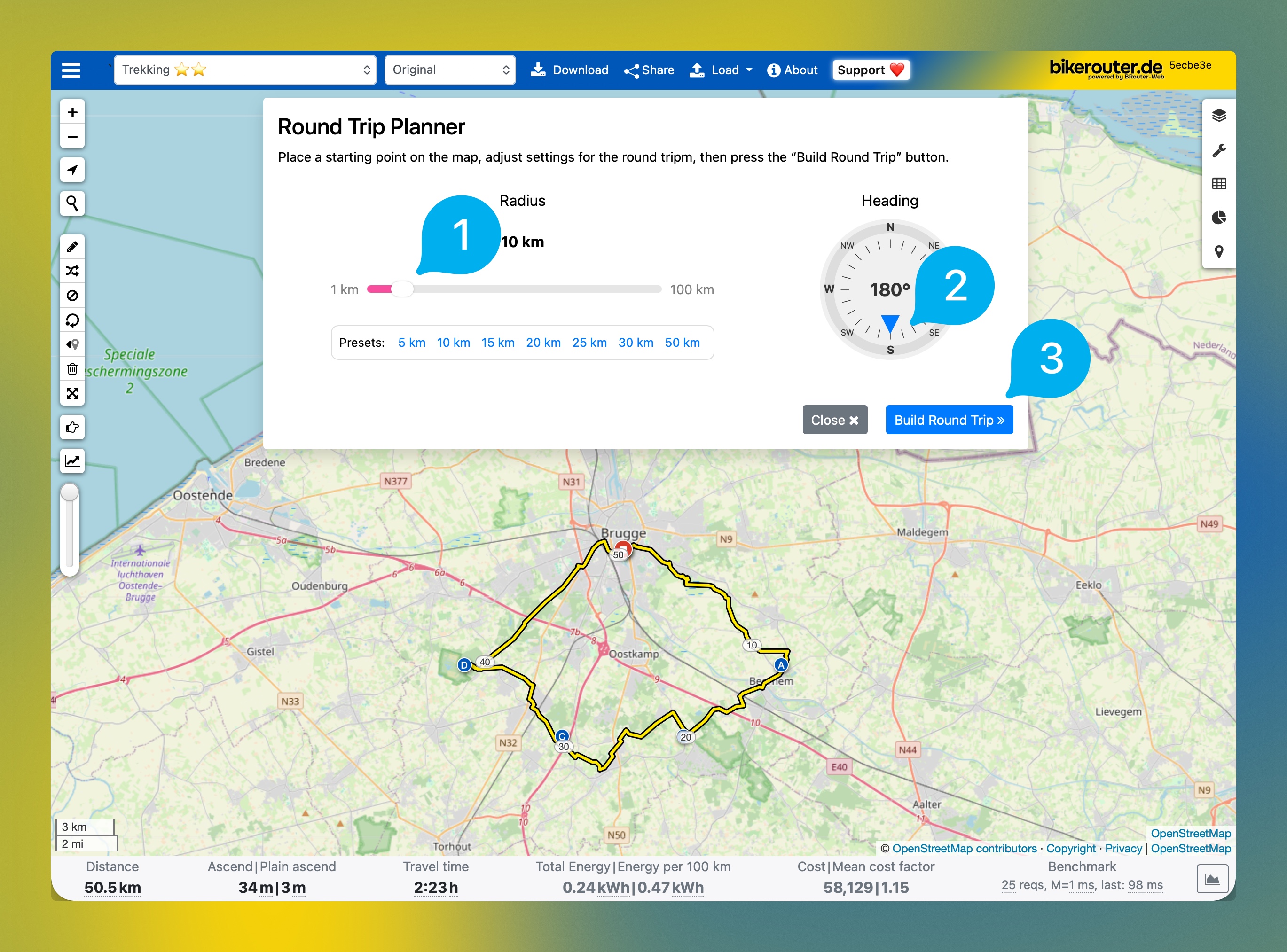Open the round trip loop tool
The image size is (1287, 952).
click(72, 320)
